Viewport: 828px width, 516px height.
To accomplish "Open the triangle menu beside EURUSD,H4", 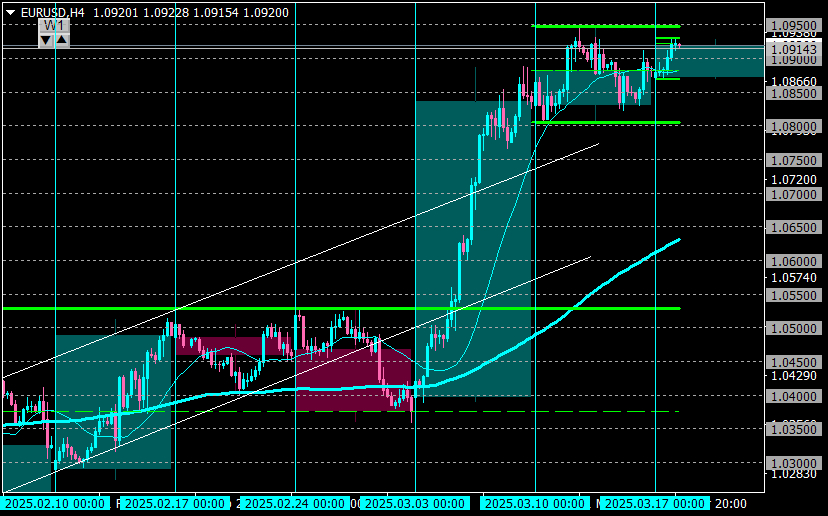I will point(11,13).
